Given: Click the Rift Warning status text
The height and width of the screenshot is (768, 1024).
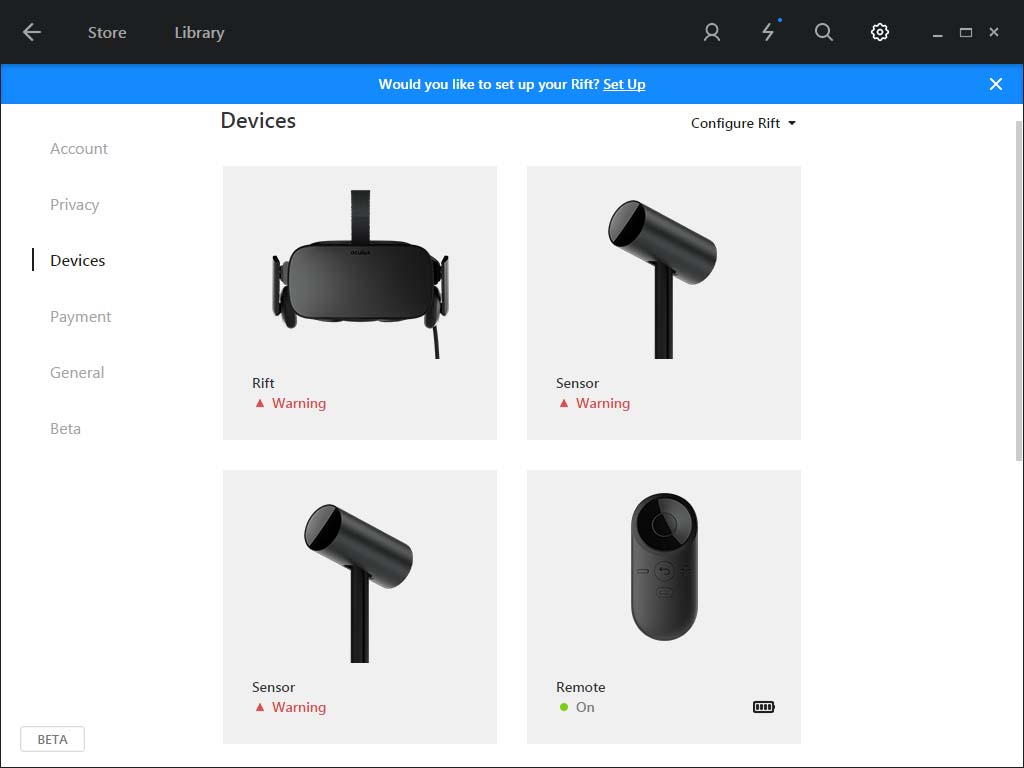Looking at the screenshot, I should (299, 404).
